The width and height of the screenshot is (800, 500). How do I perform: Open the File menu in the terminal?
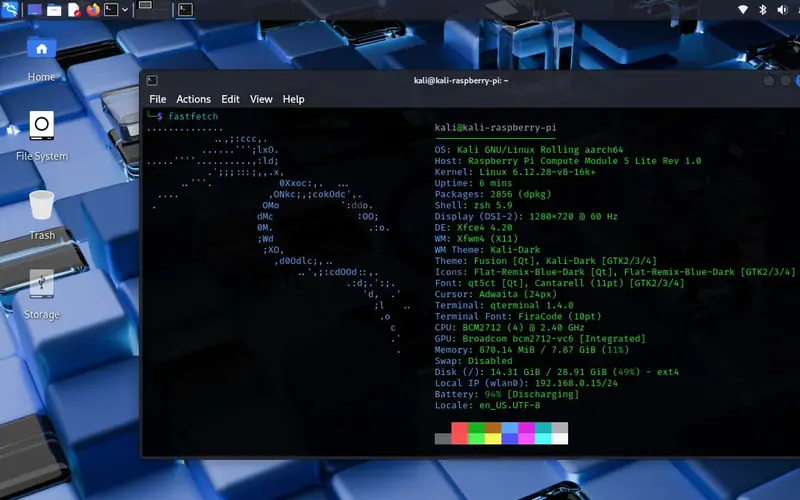[x=158, y=99]
